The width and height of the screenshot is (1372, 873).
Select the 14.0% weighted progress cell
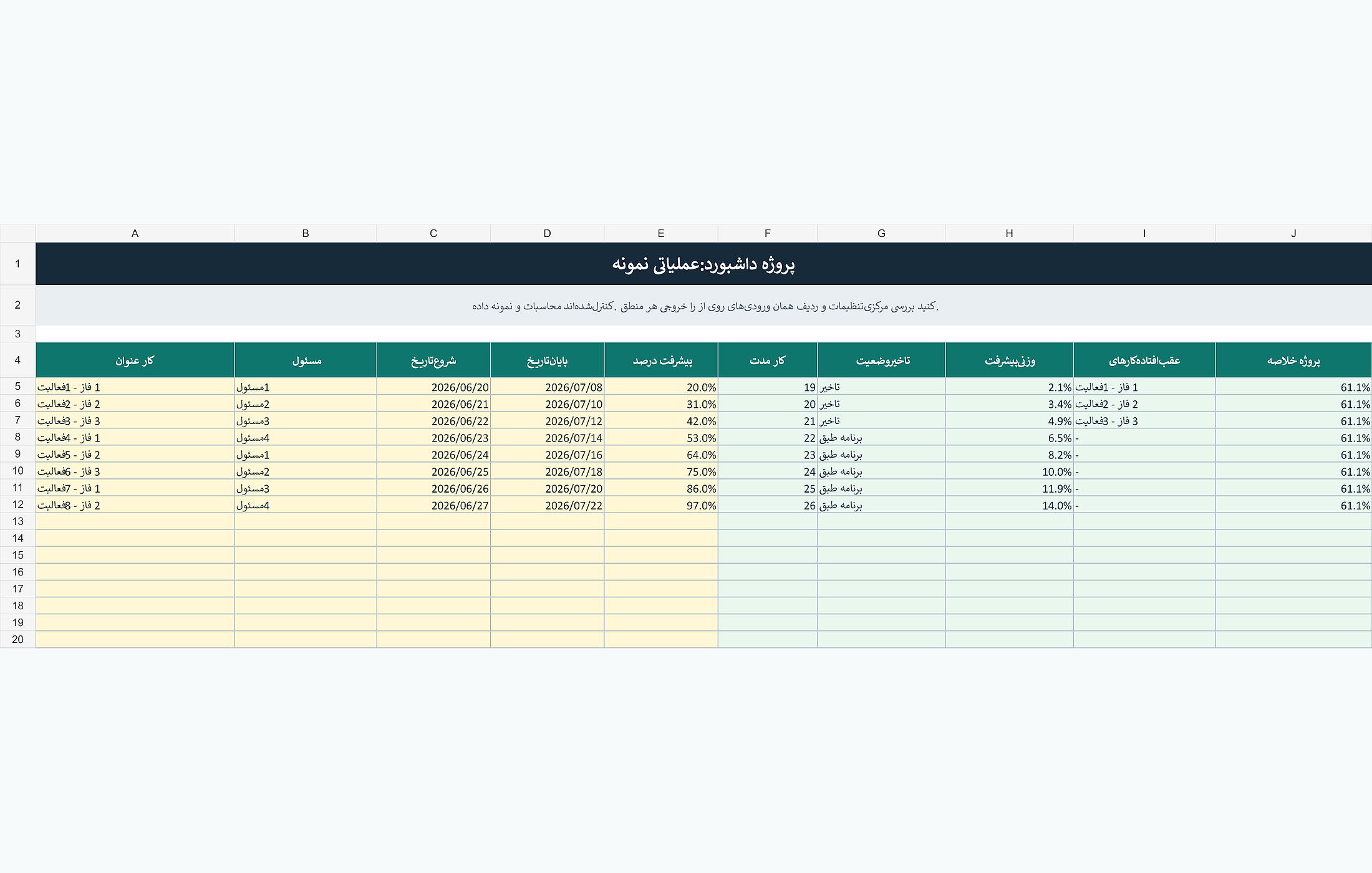1009,505
